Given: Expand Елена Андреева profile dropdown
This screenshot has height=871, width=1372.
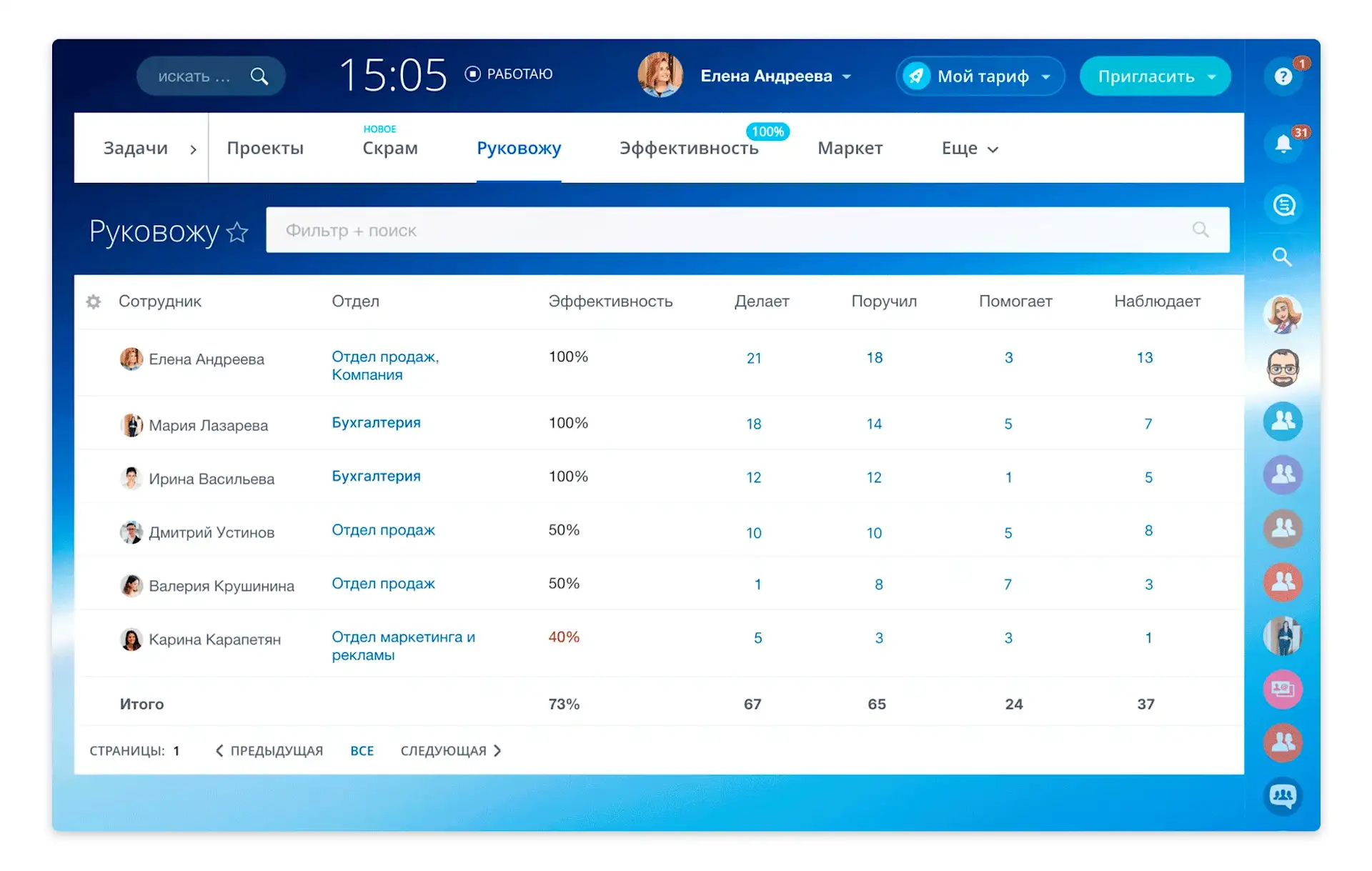Looking at the screenshot, I should (847, 76).
